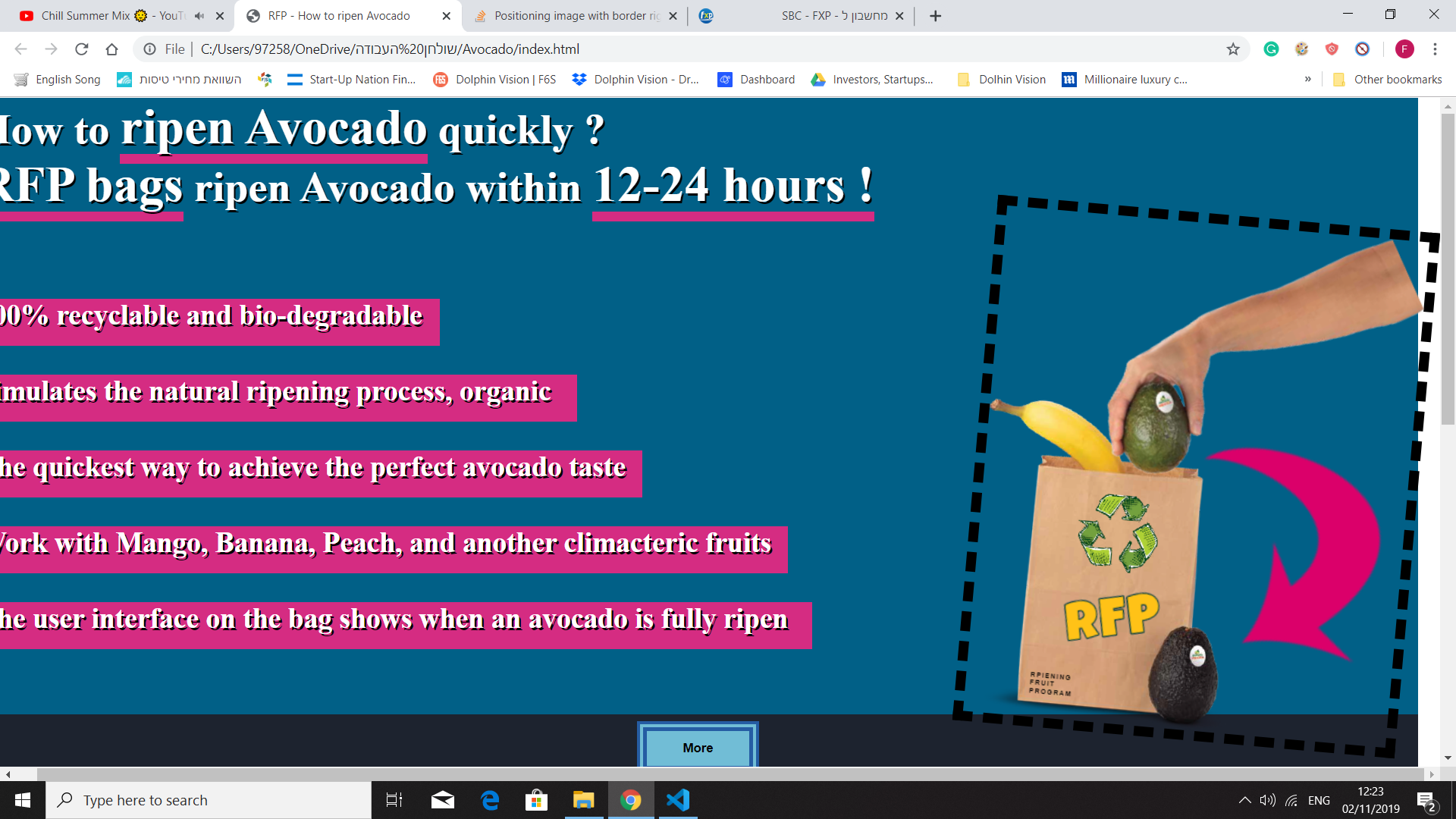Open the Grammarly extension
This screenshot has height=819, width=1456.
click(x=1271, y=49)
